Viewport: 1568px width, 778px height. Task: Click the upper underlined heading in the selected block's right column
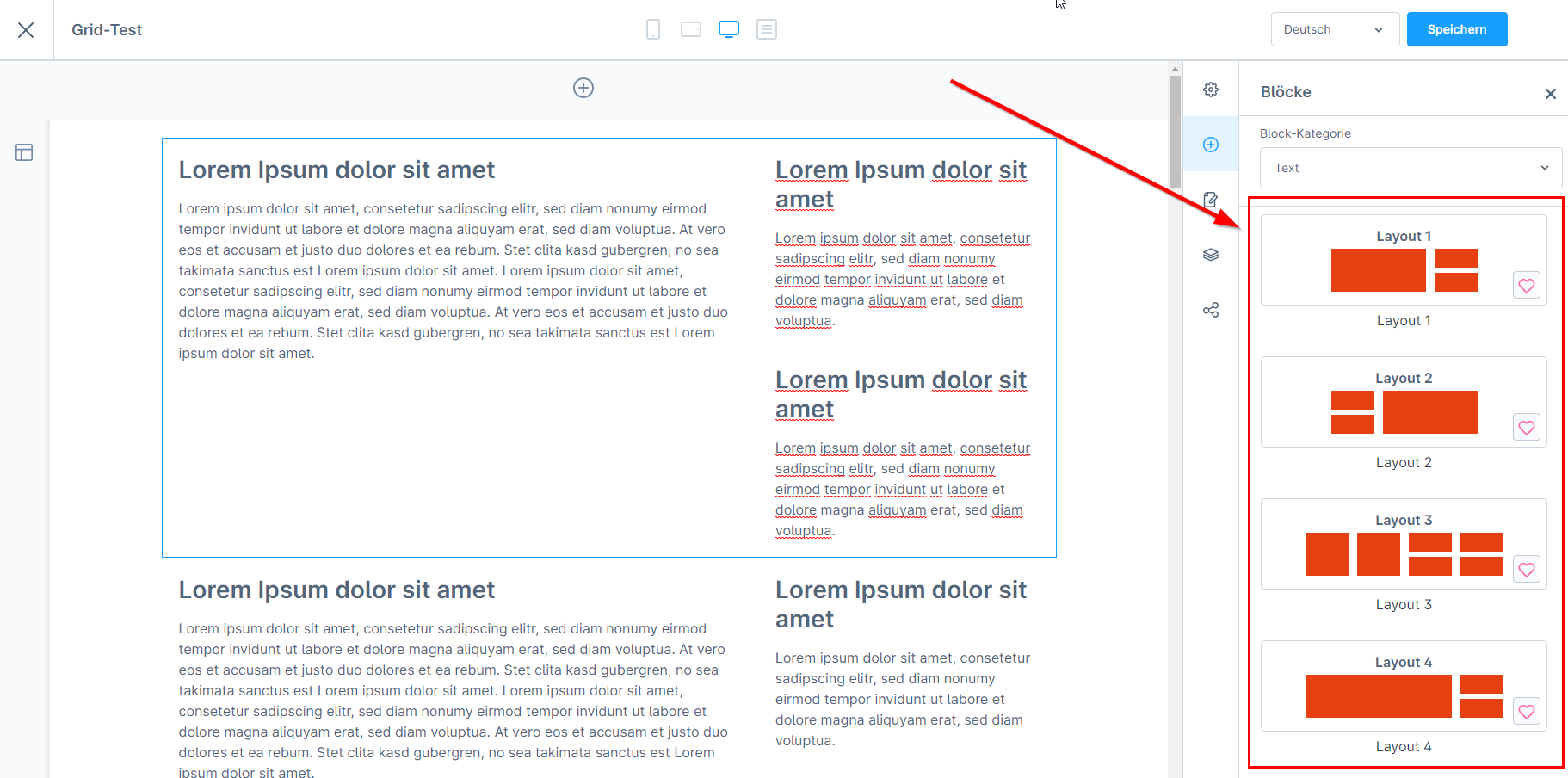click(x=901, y=184)
